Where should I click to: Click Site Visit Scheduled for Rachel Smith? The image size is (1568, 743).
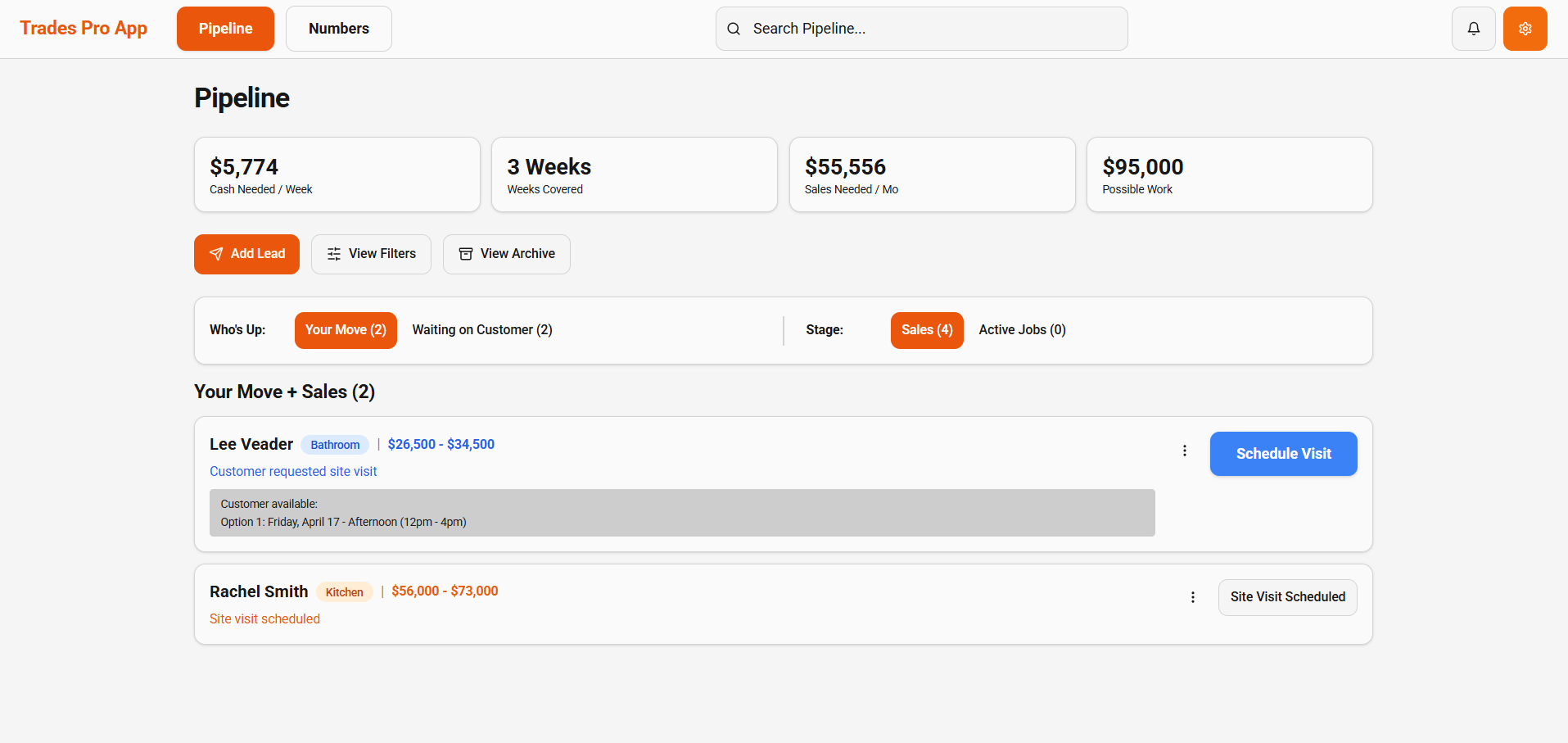(1286, 597)
